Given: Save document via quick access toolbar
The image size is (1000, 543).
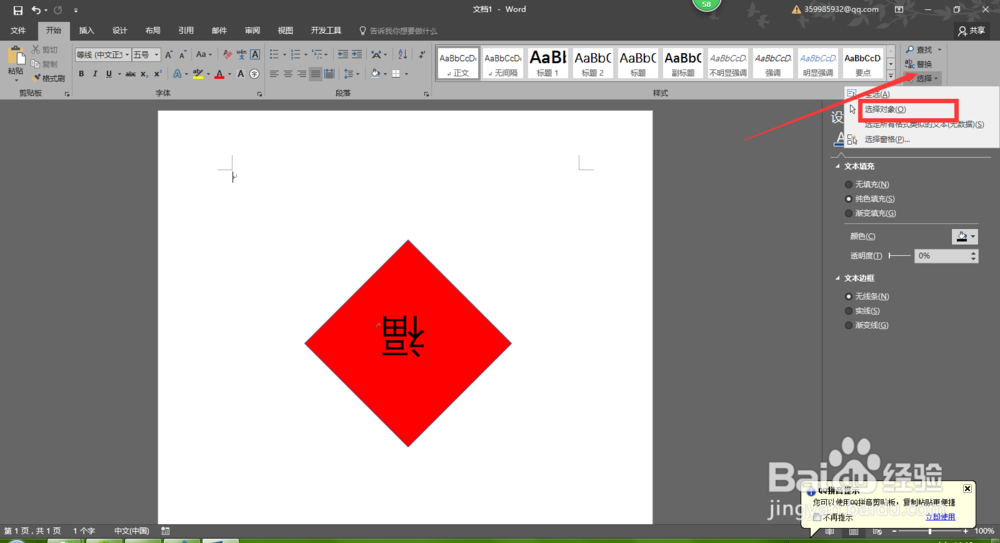Looking at the screenshot, I should [x=18, y=10].
